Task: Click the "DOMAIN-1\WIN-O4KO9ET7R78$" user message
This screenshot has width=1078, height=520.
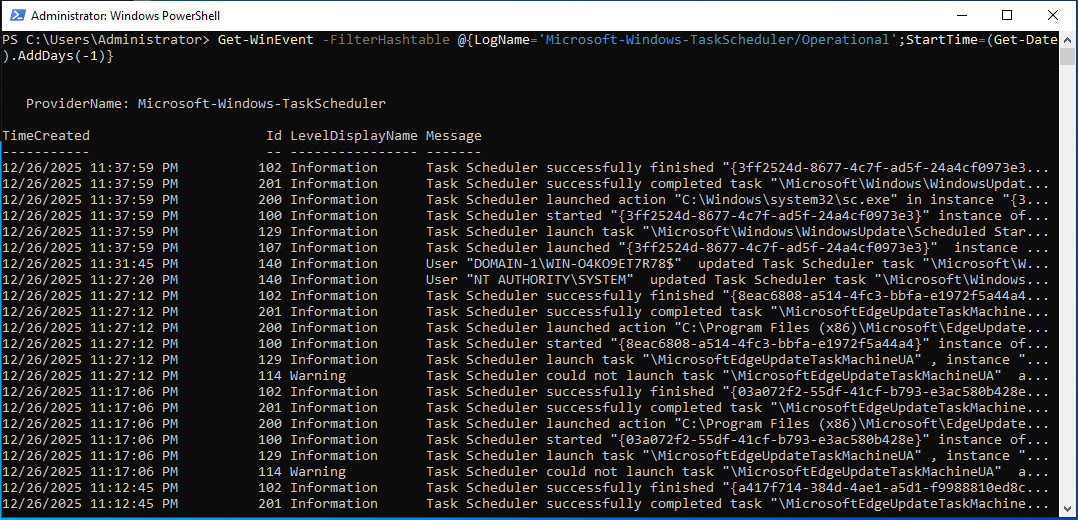Action: [x=738, y=263]
